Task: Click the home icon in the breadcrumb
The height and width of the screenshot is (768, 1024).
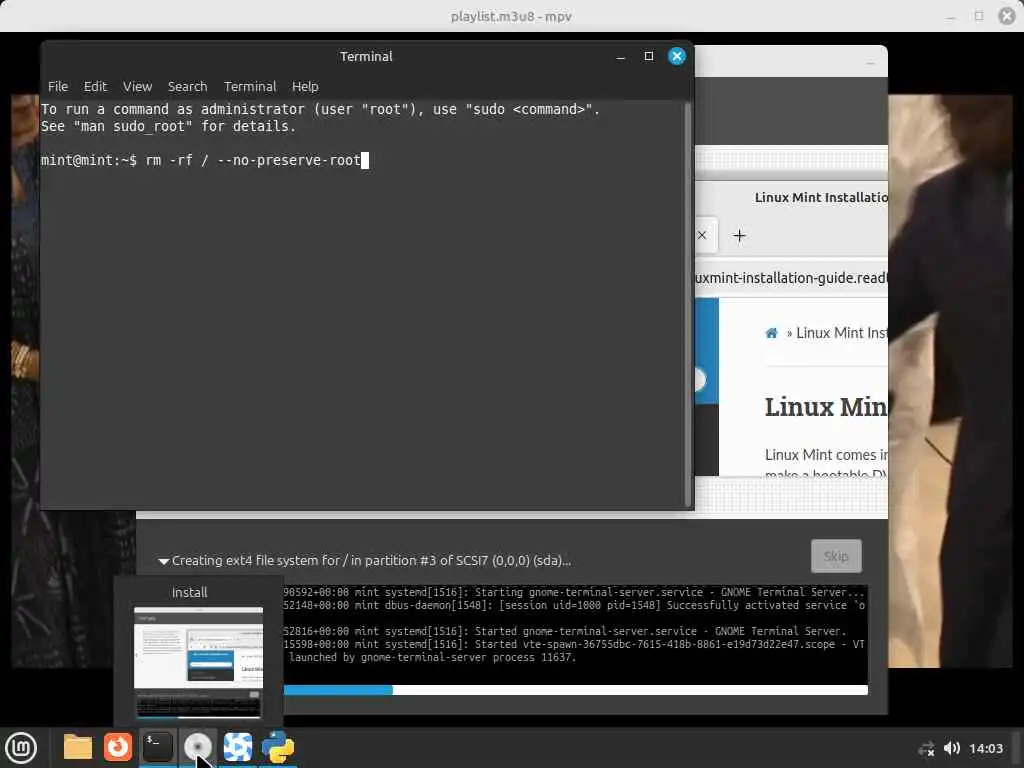Action: pyautogui.click(x=771, y=333)
